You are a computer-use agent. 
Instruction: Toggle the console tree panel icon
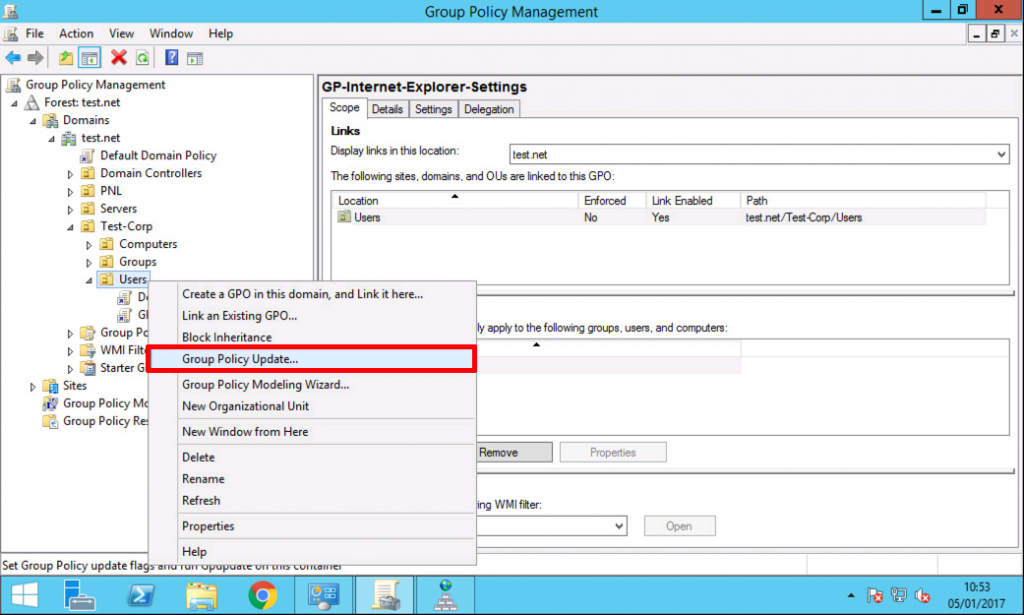click(89, 58)
